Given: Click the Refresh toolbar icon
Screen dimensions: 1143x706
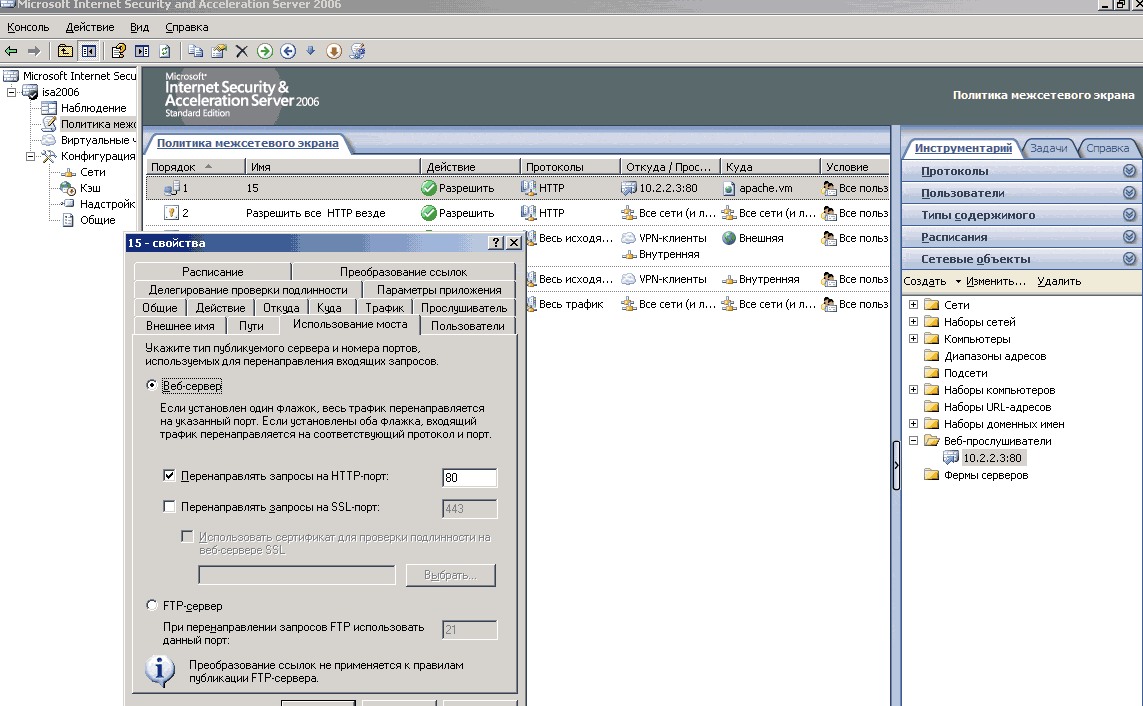Looking at the screenshot, I should pyautogui.click(x=165, y=51).
